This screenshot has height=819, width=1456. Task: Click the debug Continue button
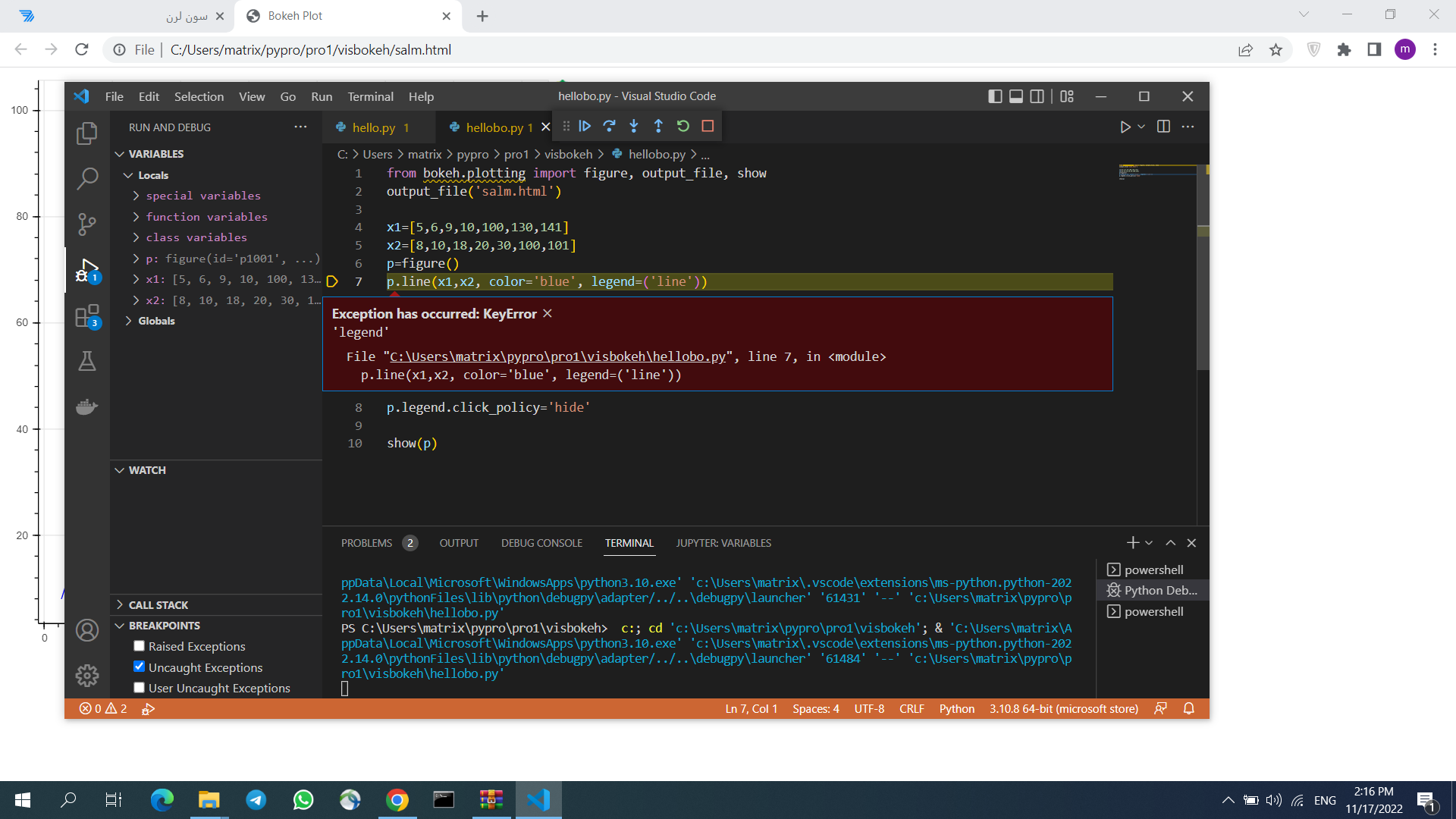[x=585, y=126]
